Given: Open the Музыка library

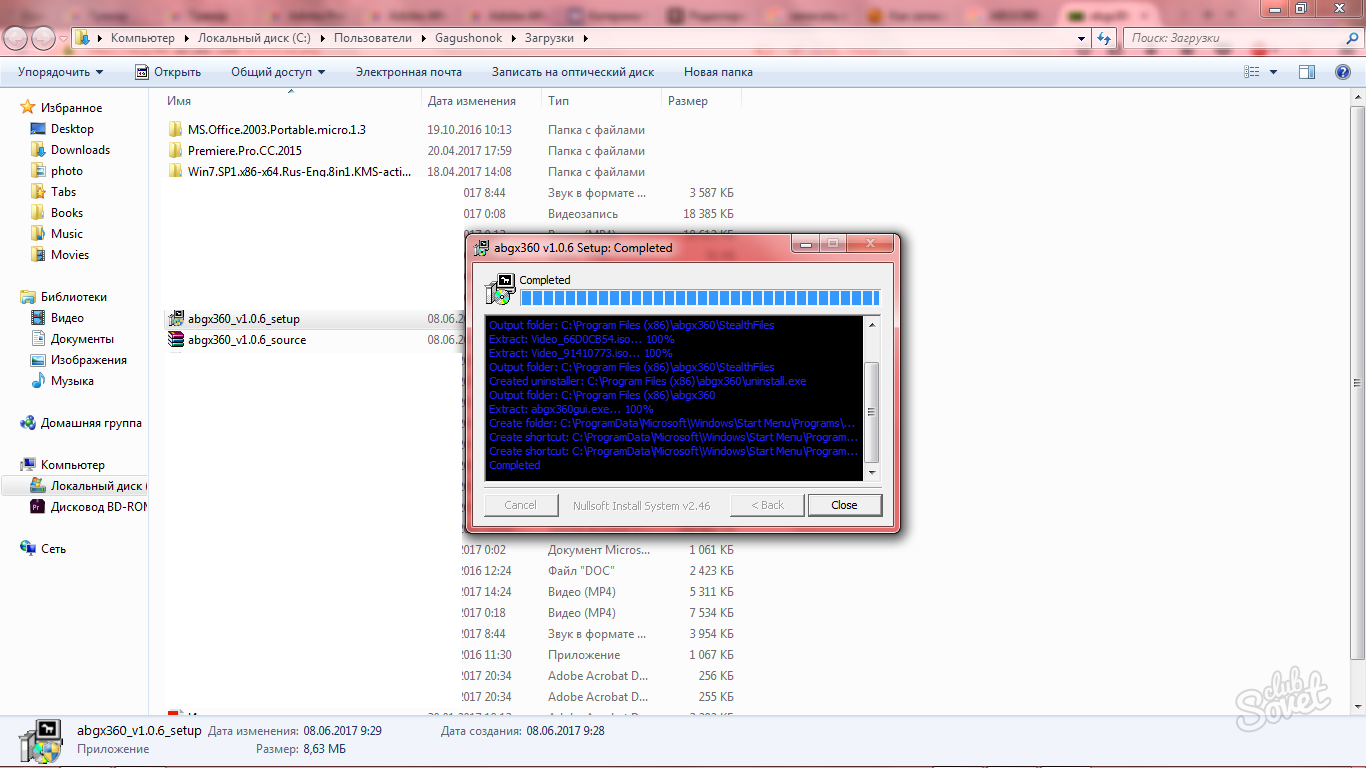Looking at the screenshot, I should pyautogui.click(x=72, y=381).
